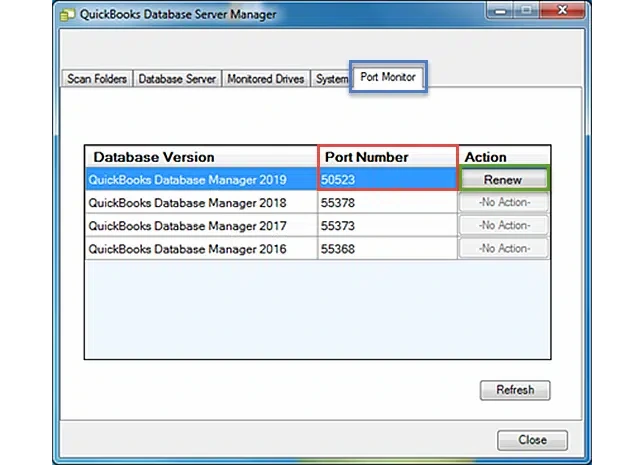Click No Action button in 2016 row
Screen dimensions: 640x465
[504, 249]
